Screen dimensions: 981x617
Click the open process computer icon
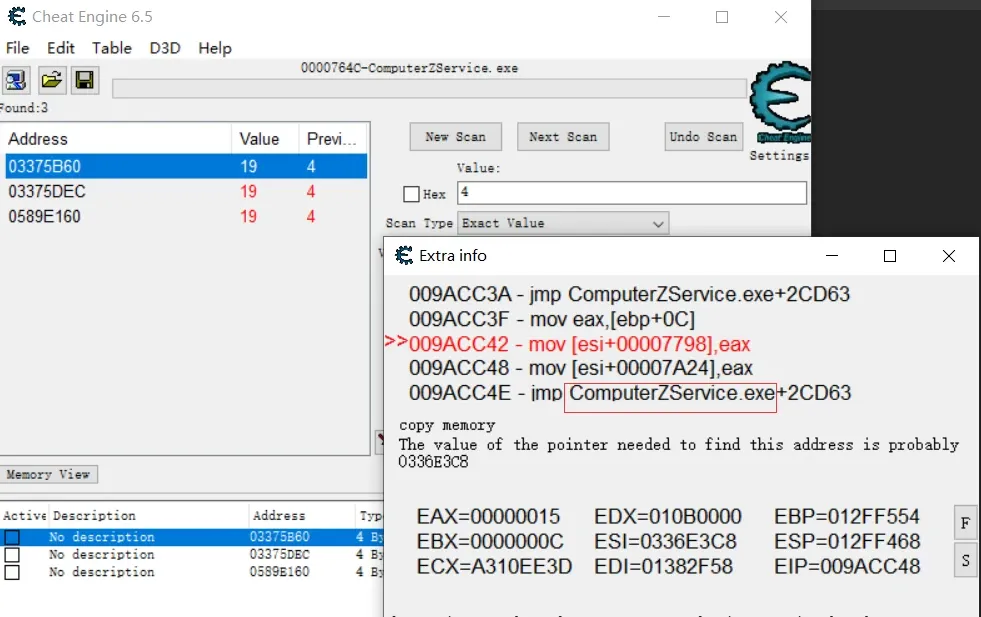[x=15, y=80]
